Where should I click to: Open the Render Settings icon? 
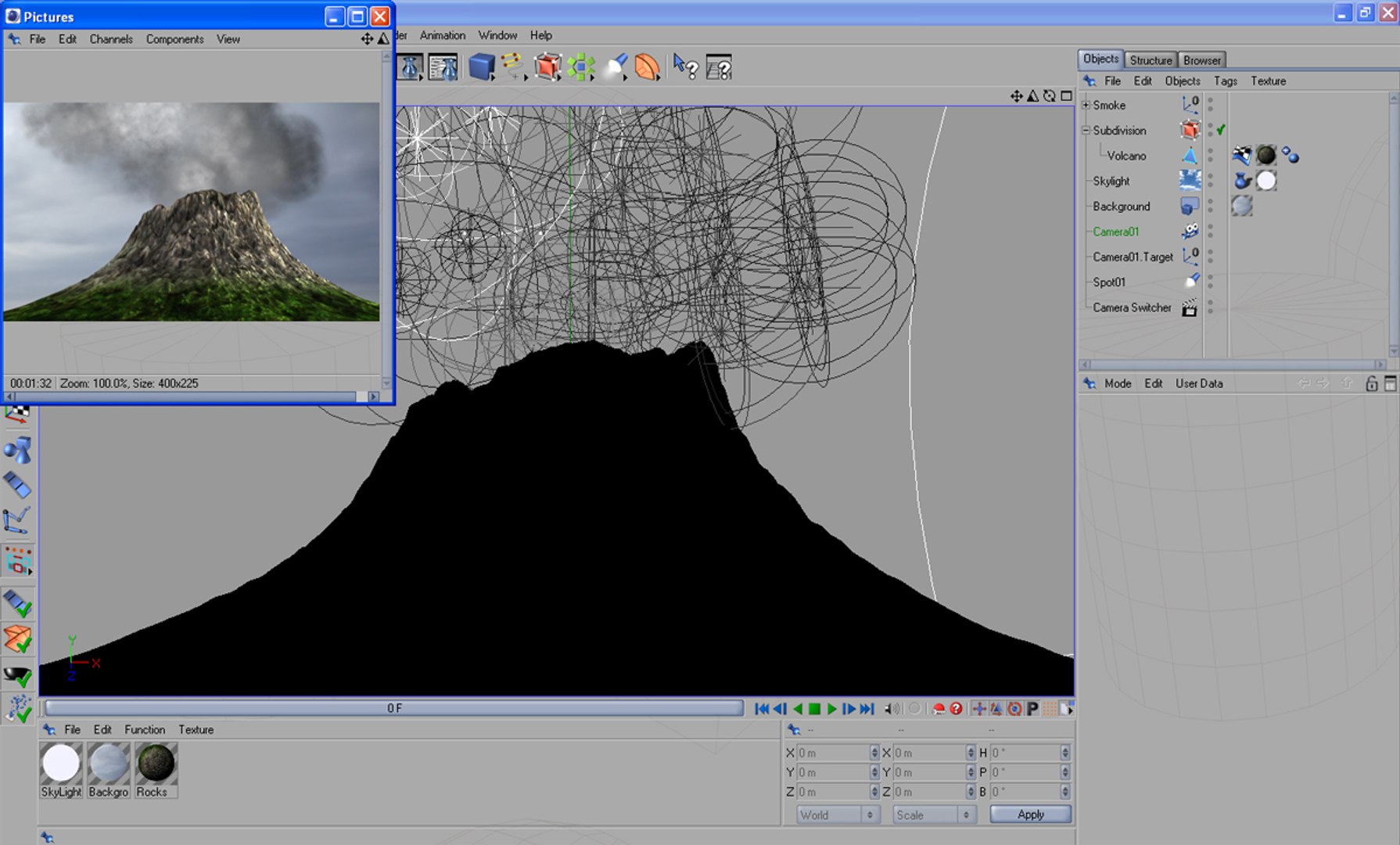443,67
